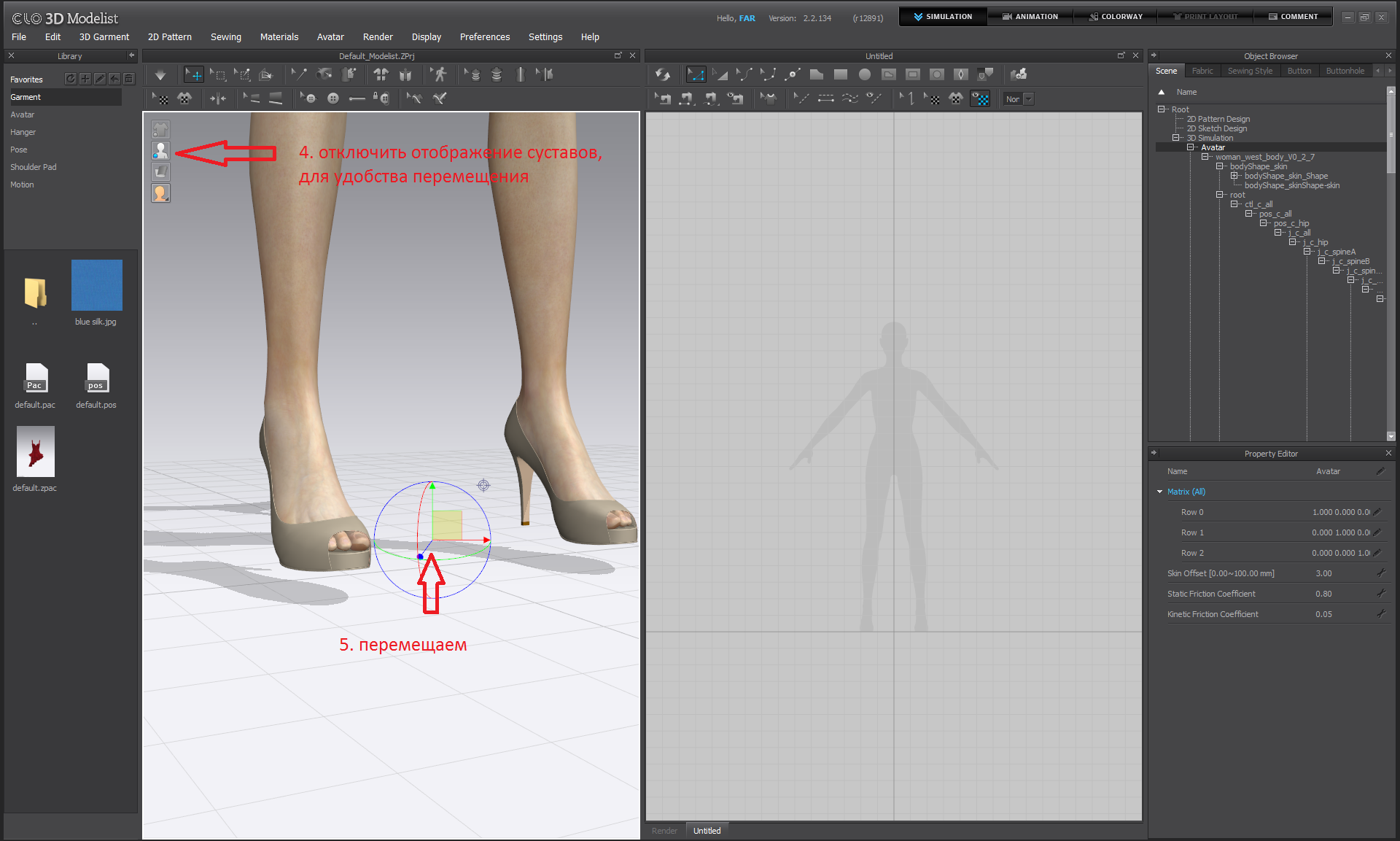The image size is (1400, 841).
Task: Open the Pose library category
Action: pyautogui.click(x=19, y=150)
